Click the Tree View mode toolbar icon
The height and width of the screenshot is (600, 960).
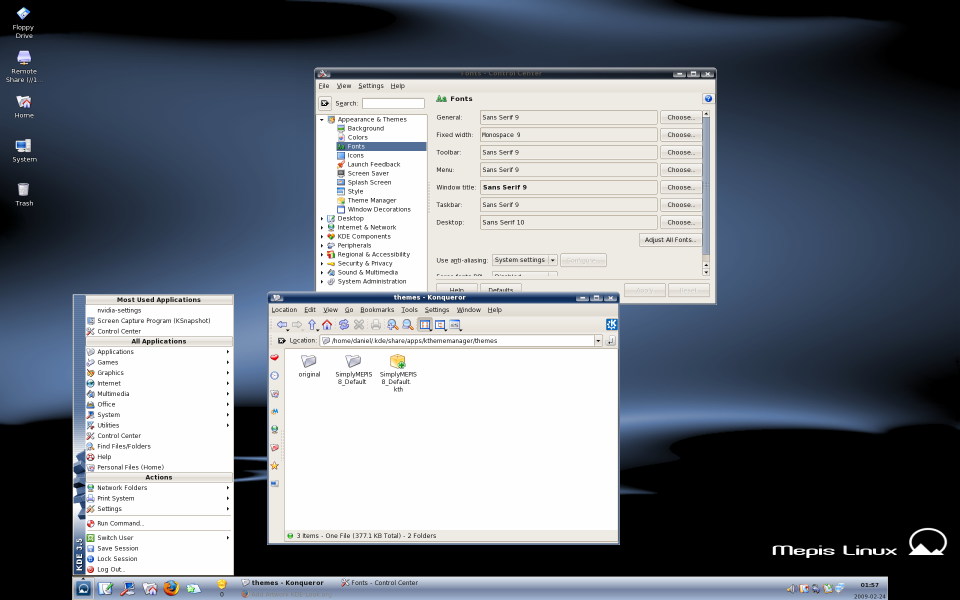[x=440, y=324]
